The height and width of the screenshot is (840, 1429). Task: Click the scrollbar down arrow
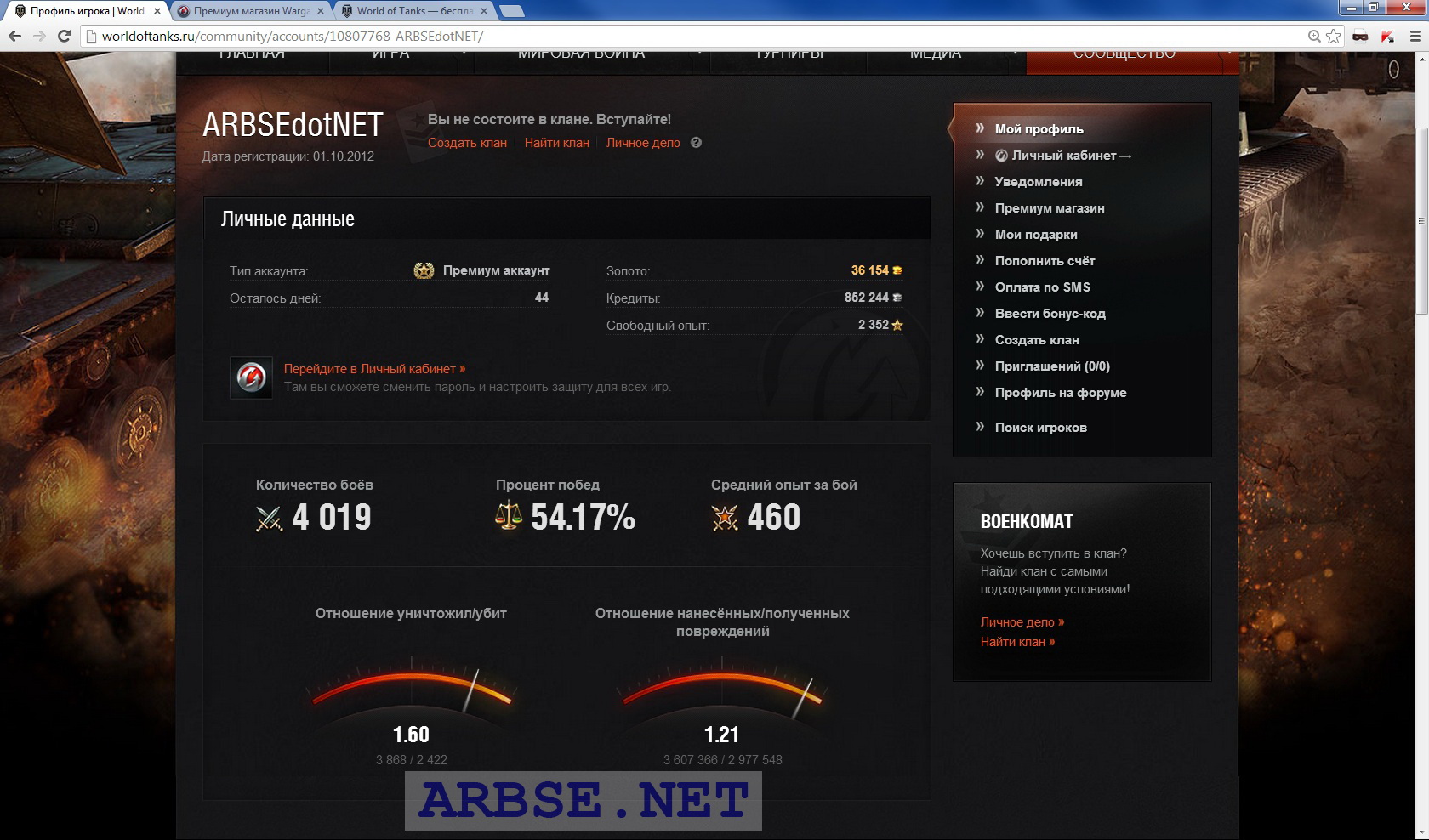1420,832
